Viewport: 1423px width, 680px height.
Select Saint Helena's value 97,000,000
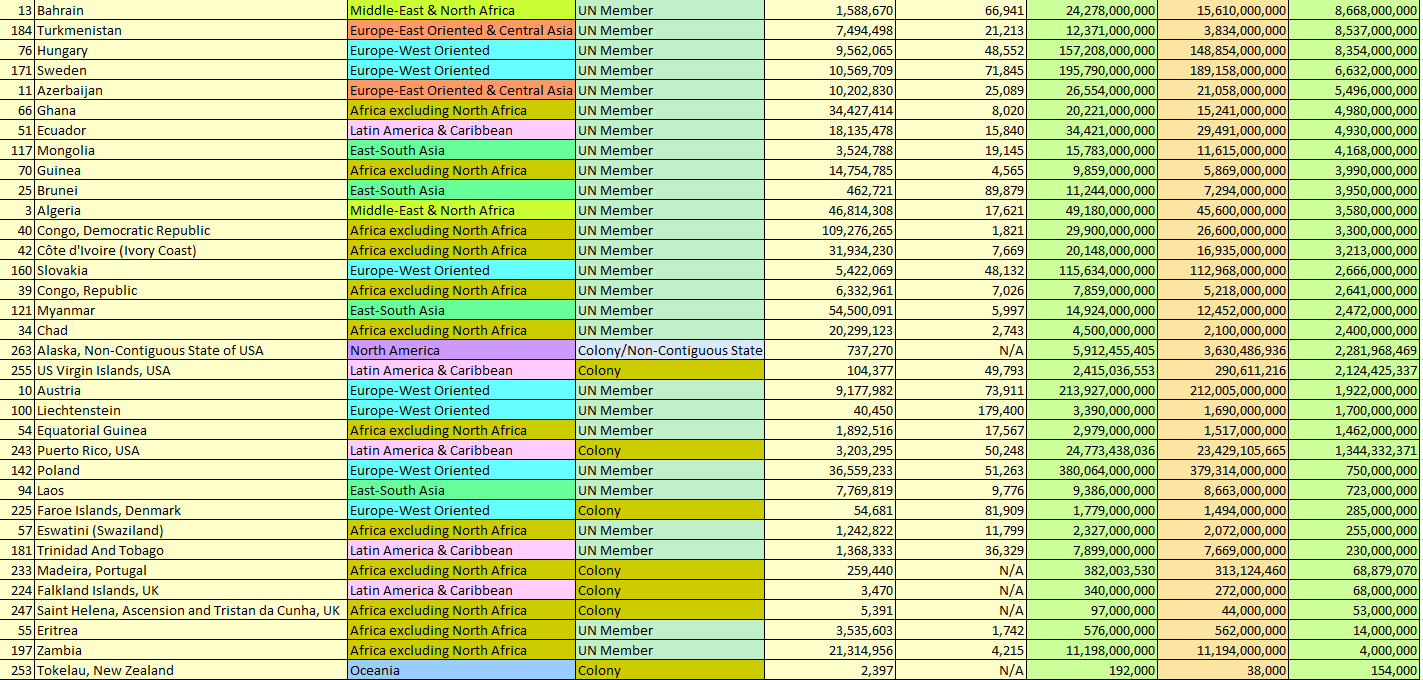point(1092,610)
